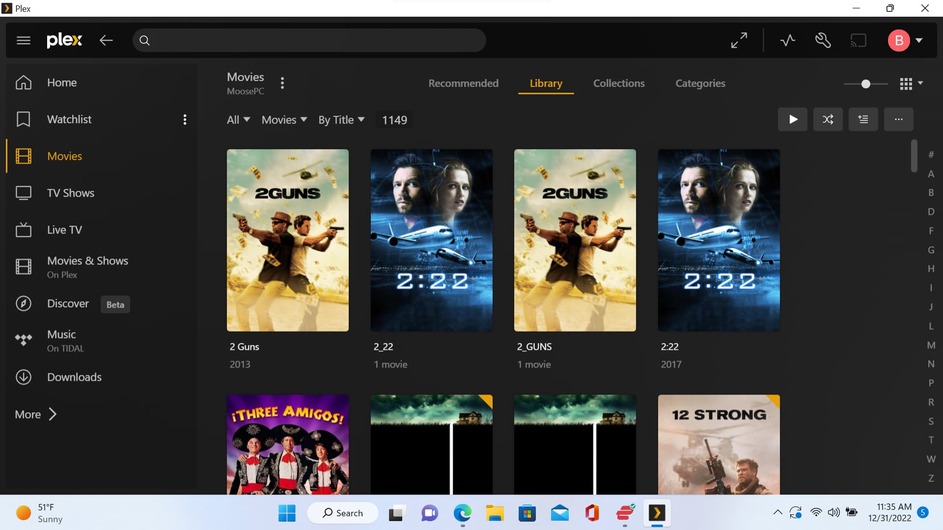The height and width of the screenshot is (530, 943).
Task: Click the add to playlist button
Action: coord(863,119)
